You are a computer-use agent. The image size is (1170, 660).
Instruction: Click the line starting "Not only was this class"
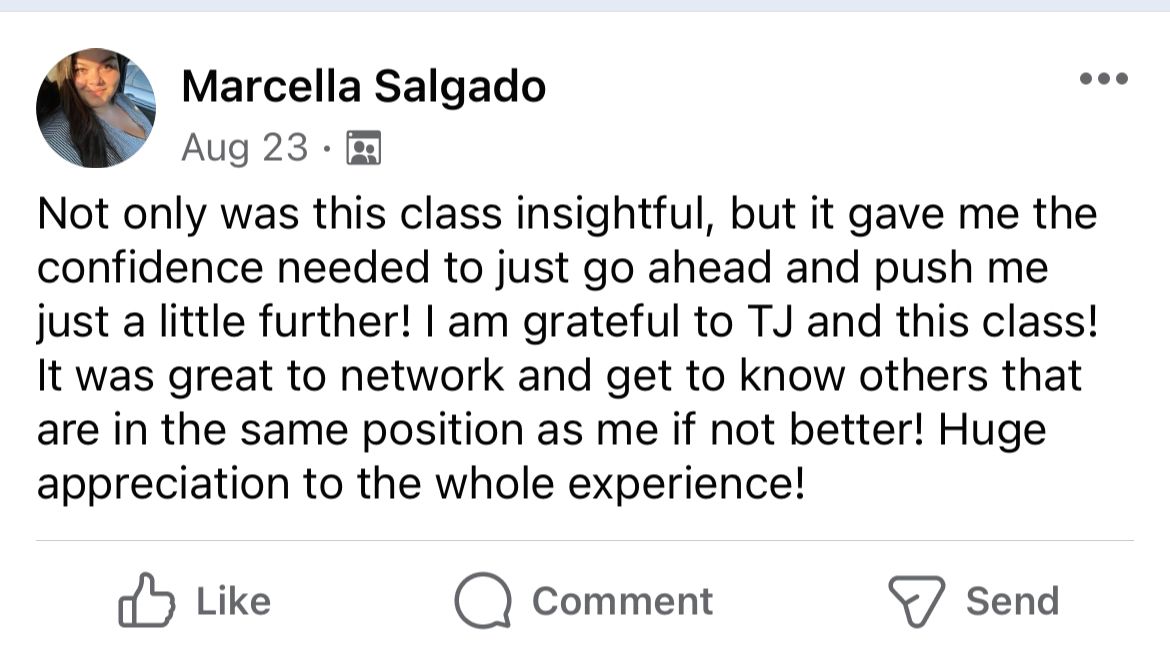pos(567,215)
